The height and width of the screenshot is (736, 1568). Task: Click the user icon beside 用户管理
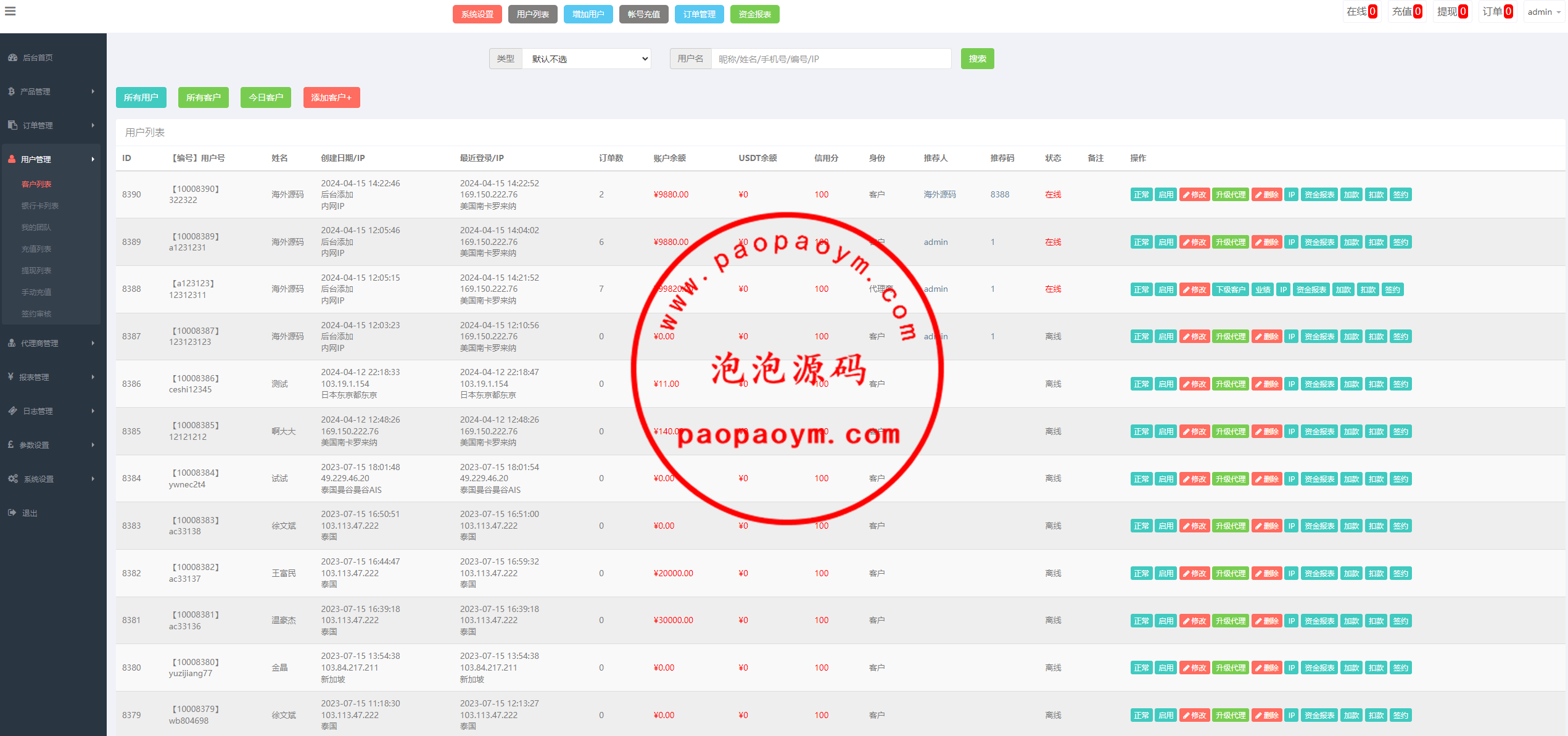pyautogui.click(x=12, y=159)
